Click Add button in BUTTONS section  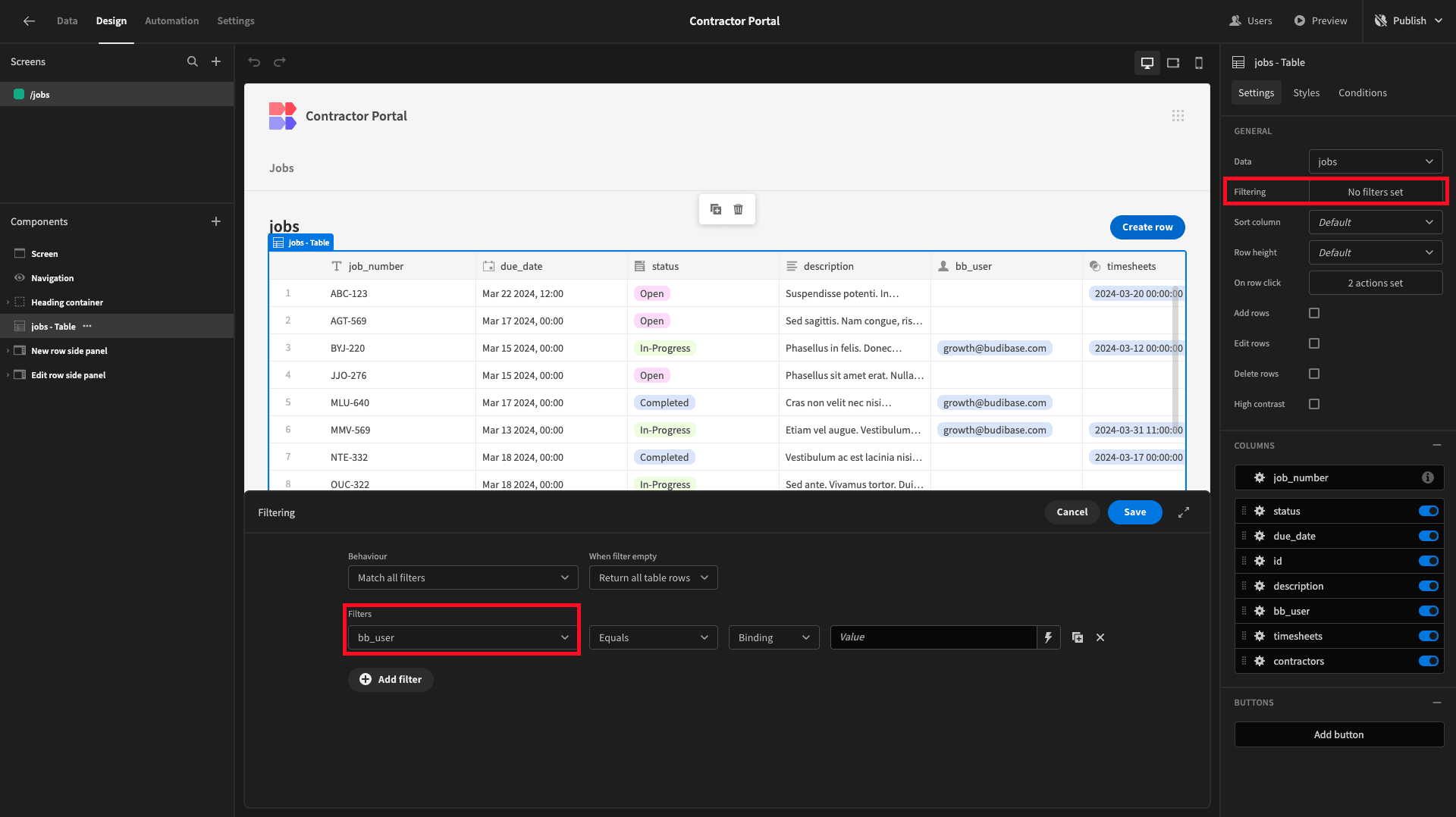pos(1338,734)
